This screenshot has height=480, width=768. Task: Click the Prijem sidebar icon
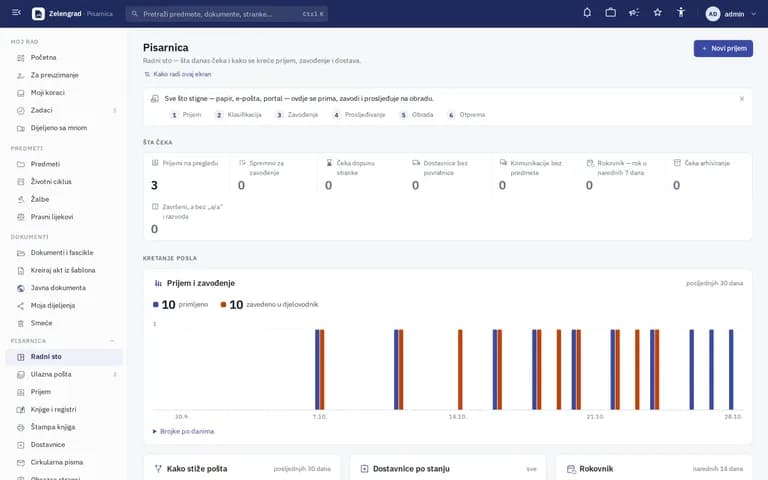21,392
